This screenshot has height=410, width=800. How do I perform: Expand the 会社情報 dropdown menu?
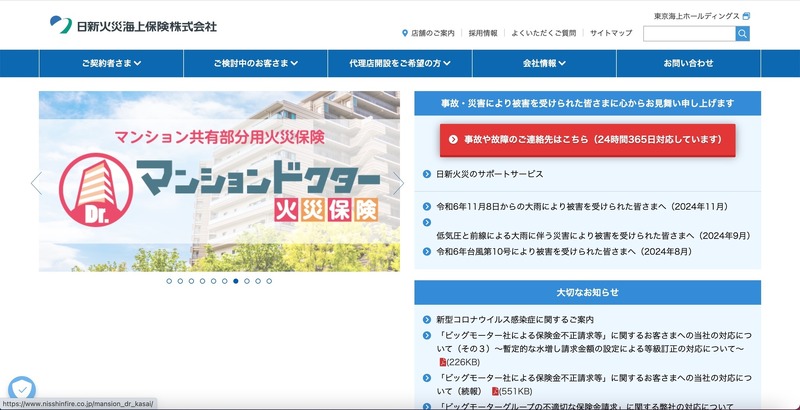[x=543, y=63]
